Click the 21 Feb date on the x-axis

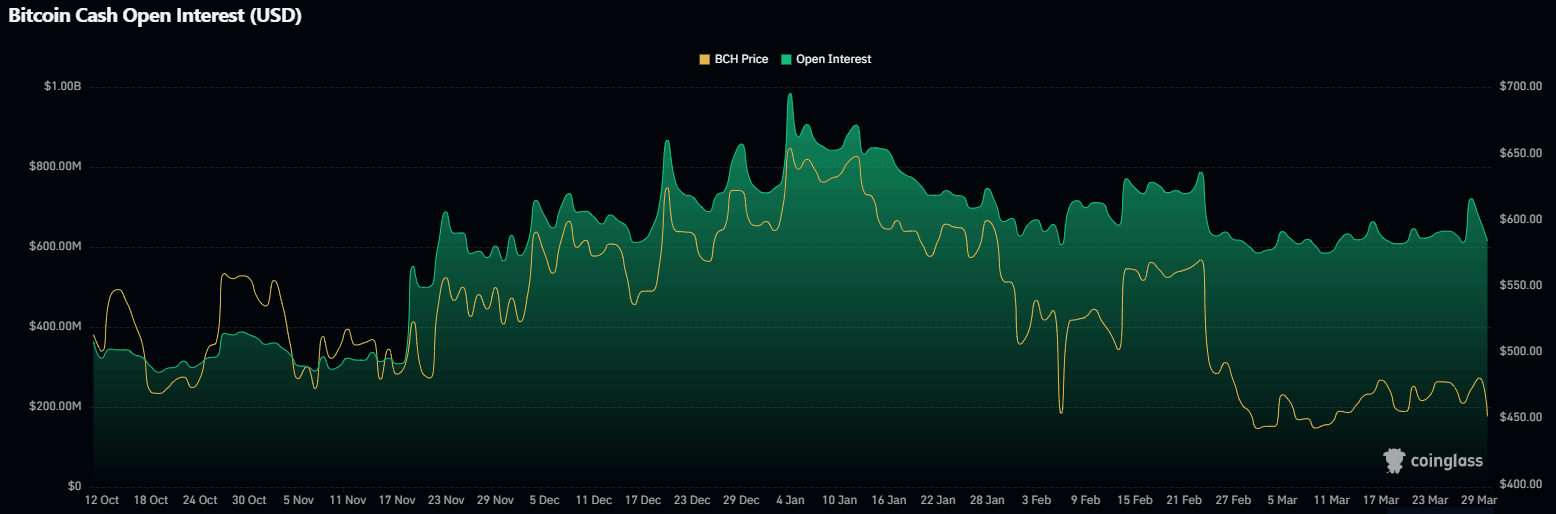[1184, 500]
